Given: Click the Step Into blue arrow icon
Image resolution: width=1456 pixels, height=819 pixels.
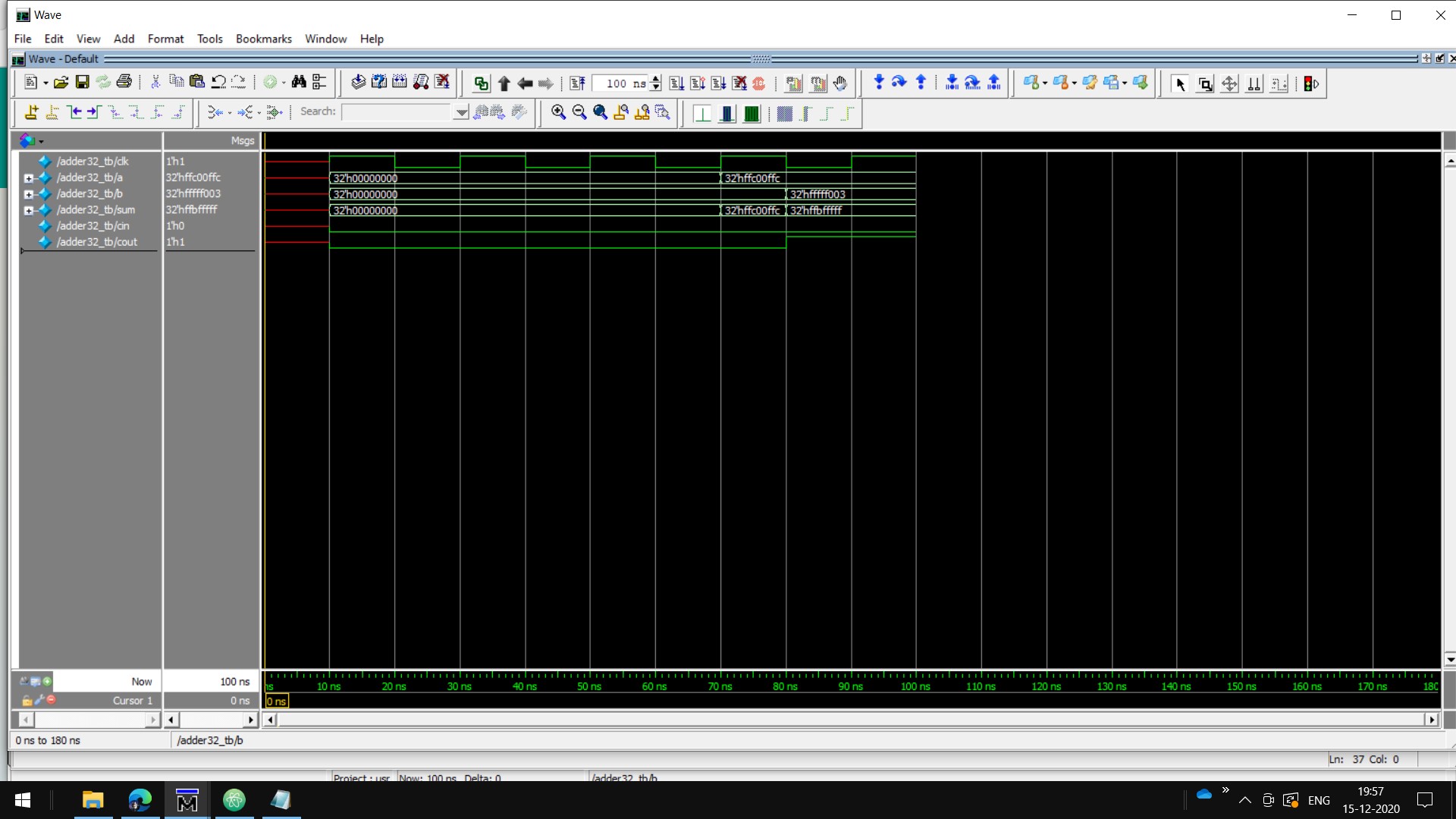Looking at the screenshot, I should pos(878,83).
